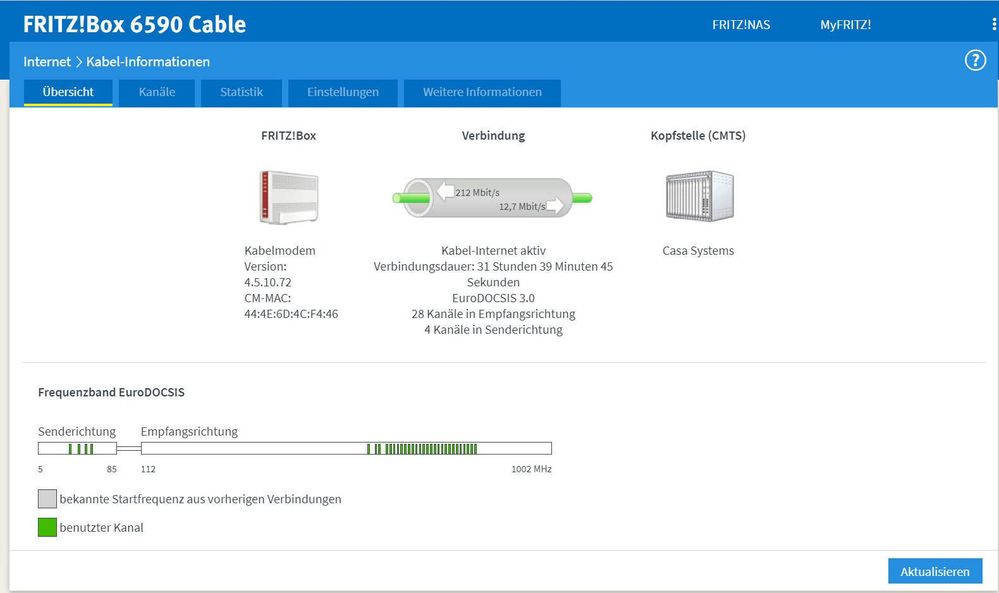The width and height of the screenshot is (999, 593).
Task: Click the connection pipe graphic
Action: [492, 197]
